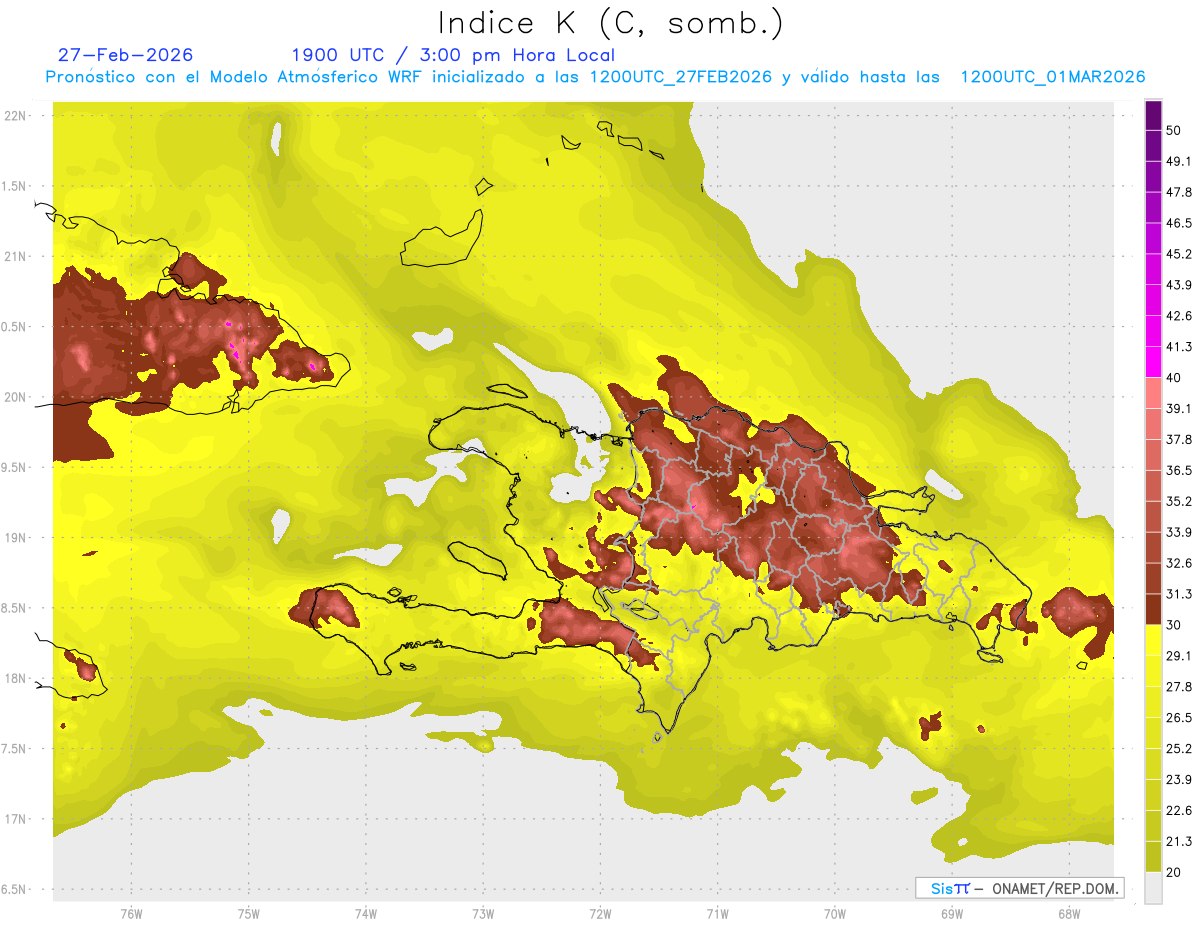Click the WRF model forecast description line

(595, 77)
